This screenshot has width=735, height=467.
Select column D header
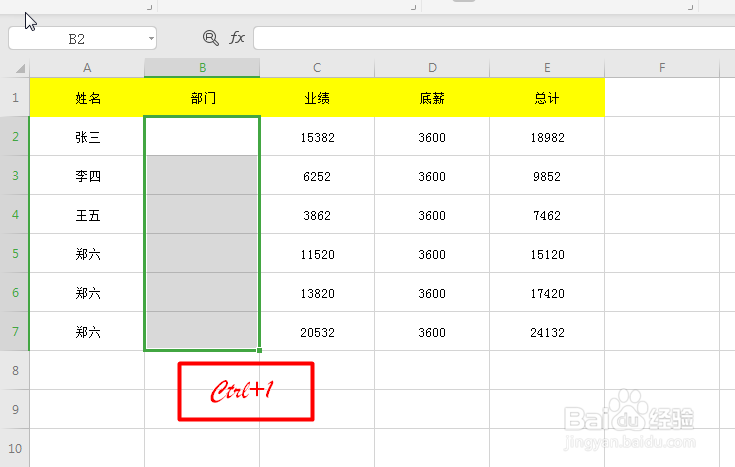tap(432, 68)
